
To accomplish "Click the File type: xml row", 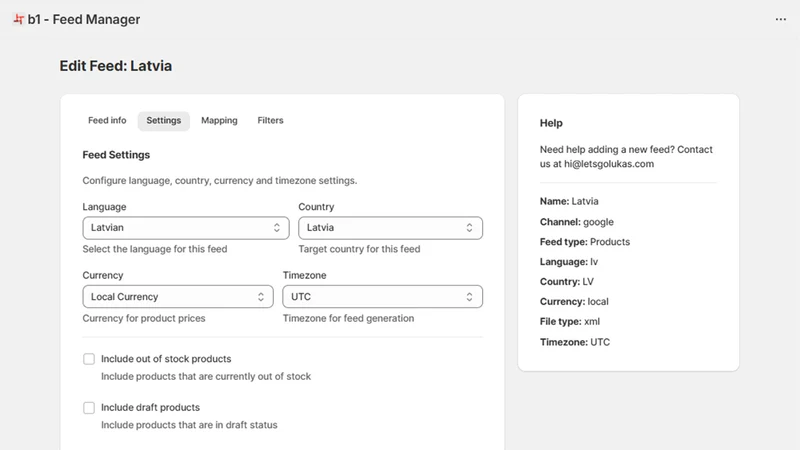I will coord(570,321).
